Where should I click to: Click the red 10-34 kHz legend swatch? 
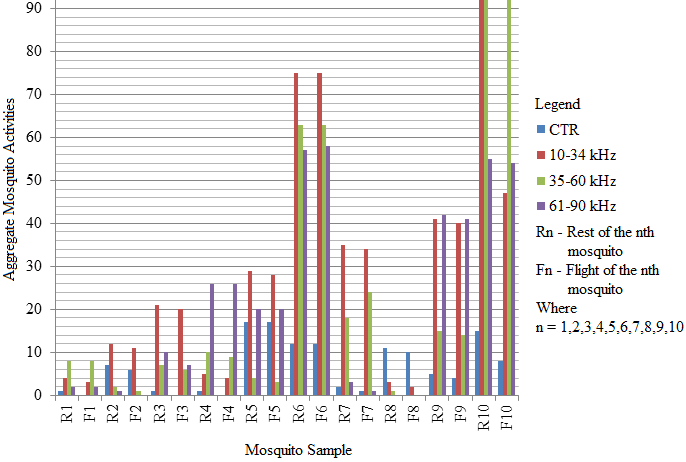(x=541, y=155)
